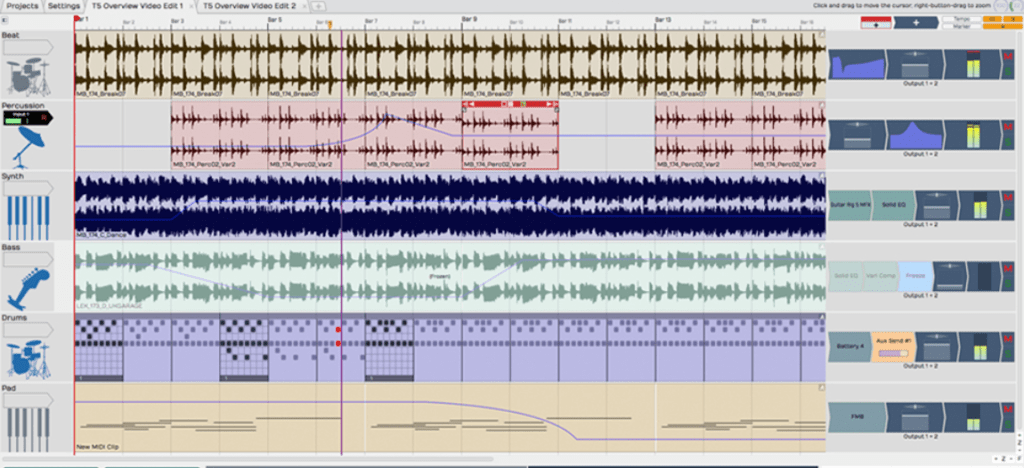The image size is (1024, 468).
Task: Solo the Beat track
Action: click(1008, 71)
